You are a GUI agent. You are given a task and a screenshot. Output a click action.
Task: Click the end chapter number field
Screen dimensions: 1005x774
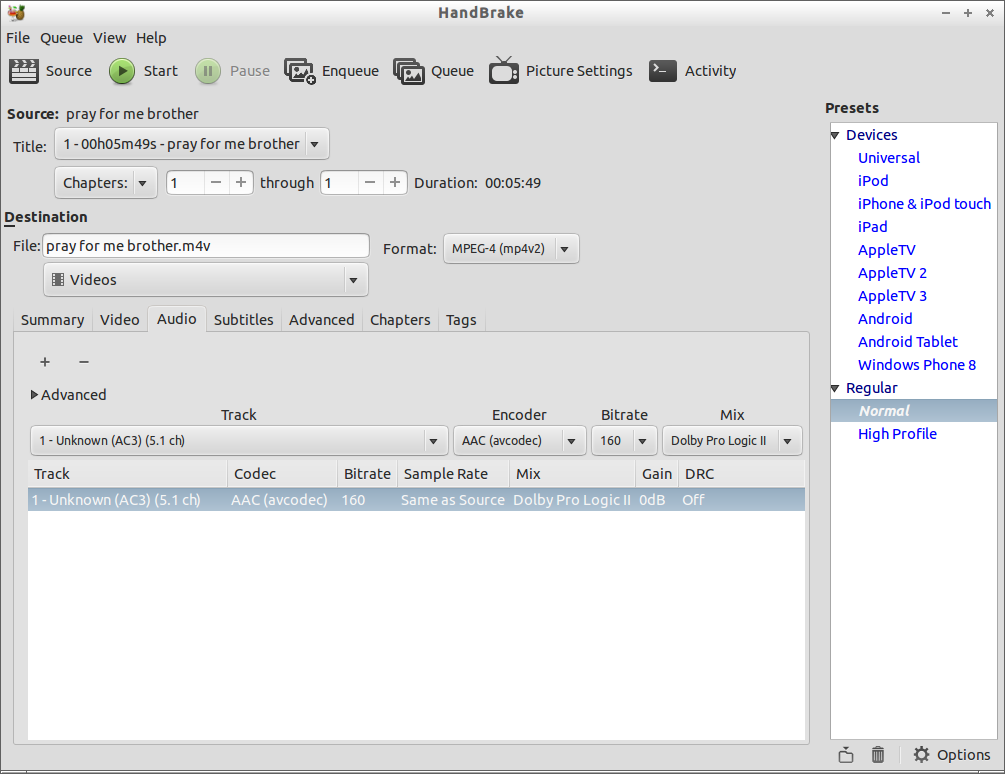[x=339, y=183]
